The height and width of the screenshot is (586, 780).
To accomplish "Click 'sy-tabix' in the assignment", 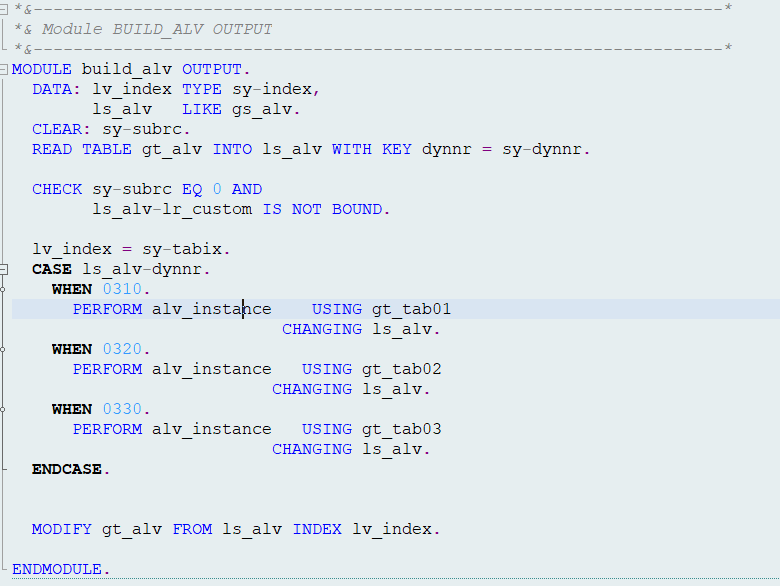I will pos(182,249).
